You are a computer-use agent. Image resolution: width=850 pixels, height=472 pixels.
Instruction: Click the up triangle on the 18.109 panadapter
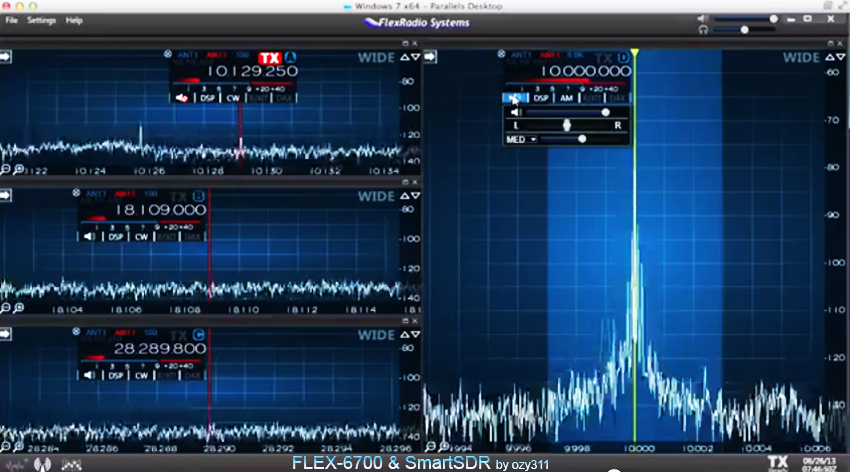(x=404, y=196)
